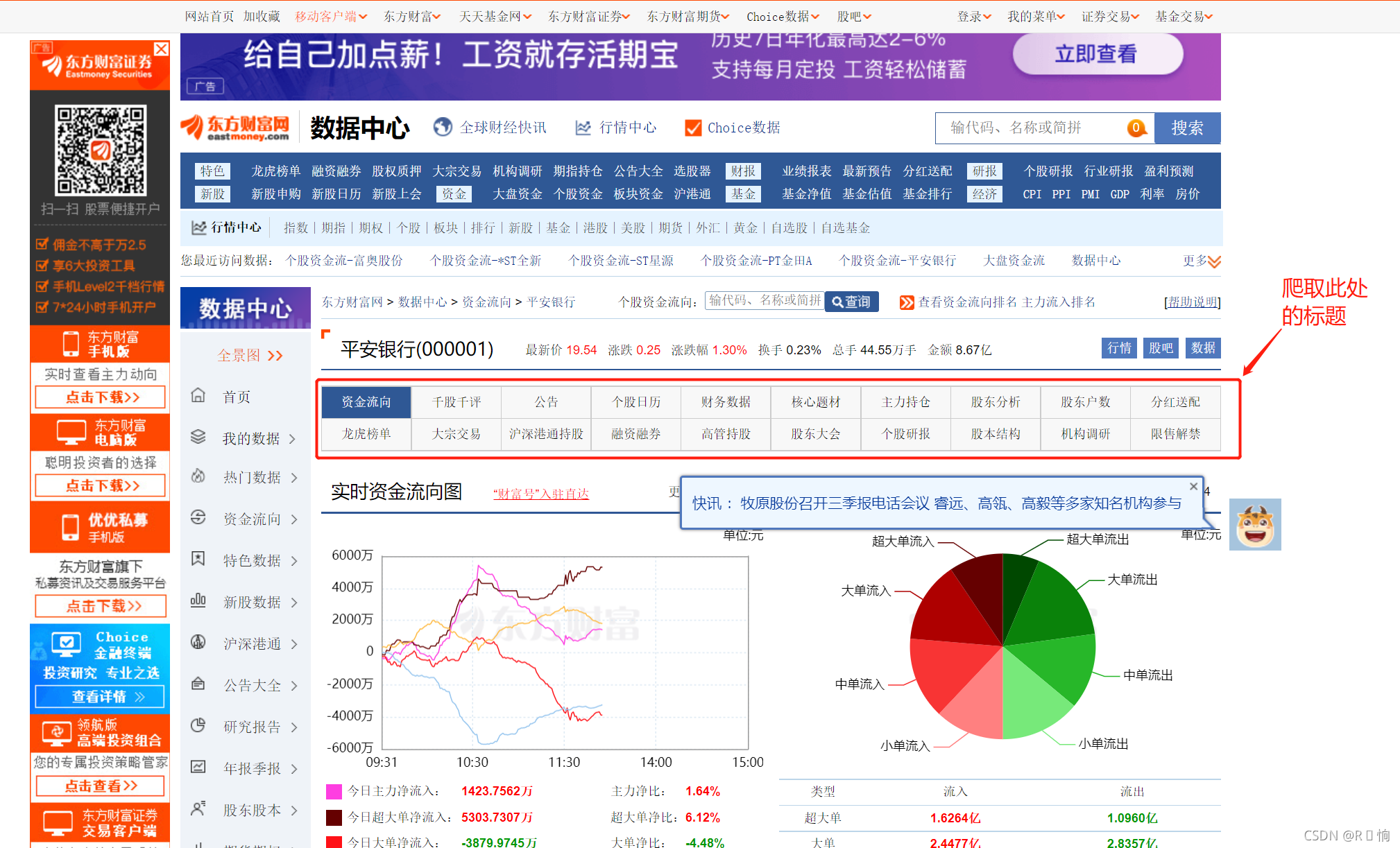Click the cartoon ox mascot avatar
Image resolution: width=1400 pixels, height=848 pixels.
click(1255, 524)
